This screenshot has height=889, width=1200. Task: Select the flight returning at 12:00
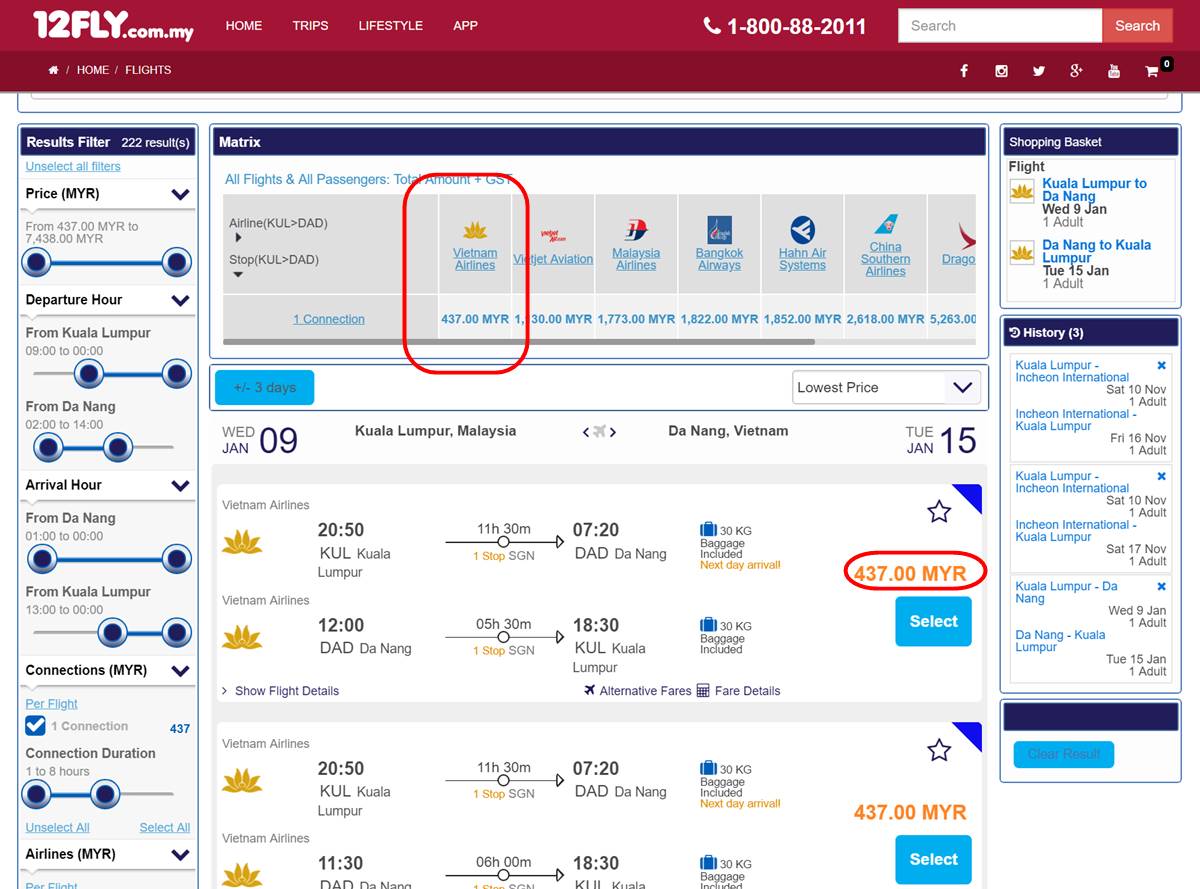point(934,621)
